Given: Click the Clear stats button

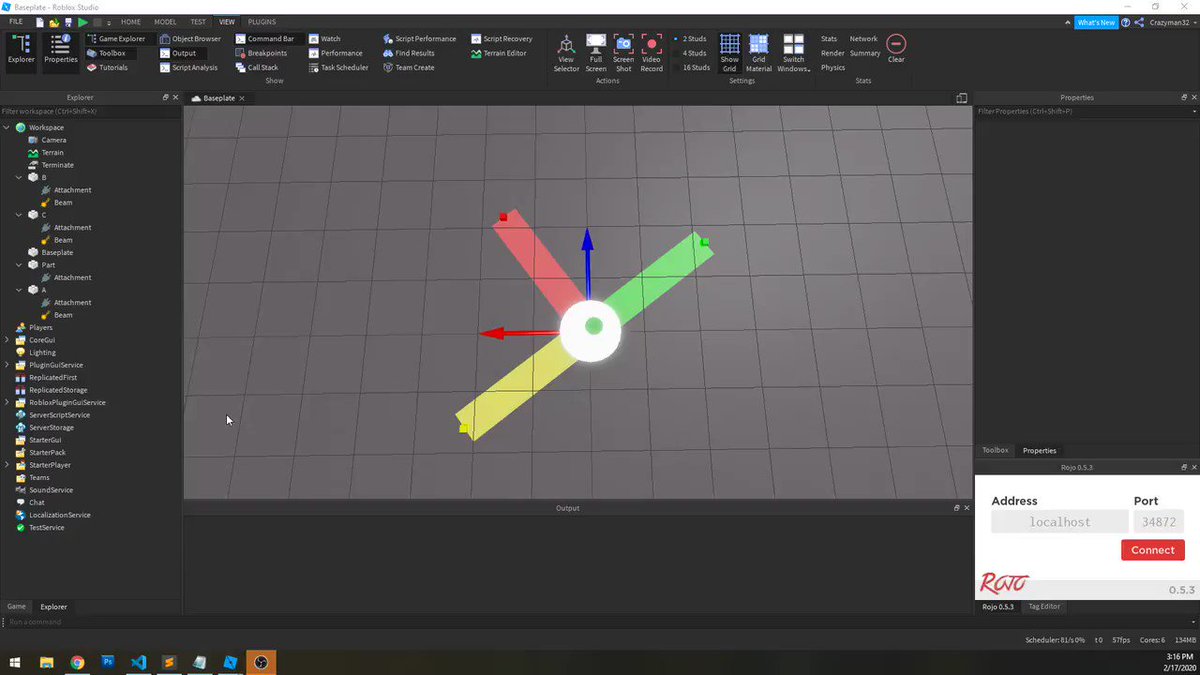Looking at the screenshot, I should [x=896, y=48].
